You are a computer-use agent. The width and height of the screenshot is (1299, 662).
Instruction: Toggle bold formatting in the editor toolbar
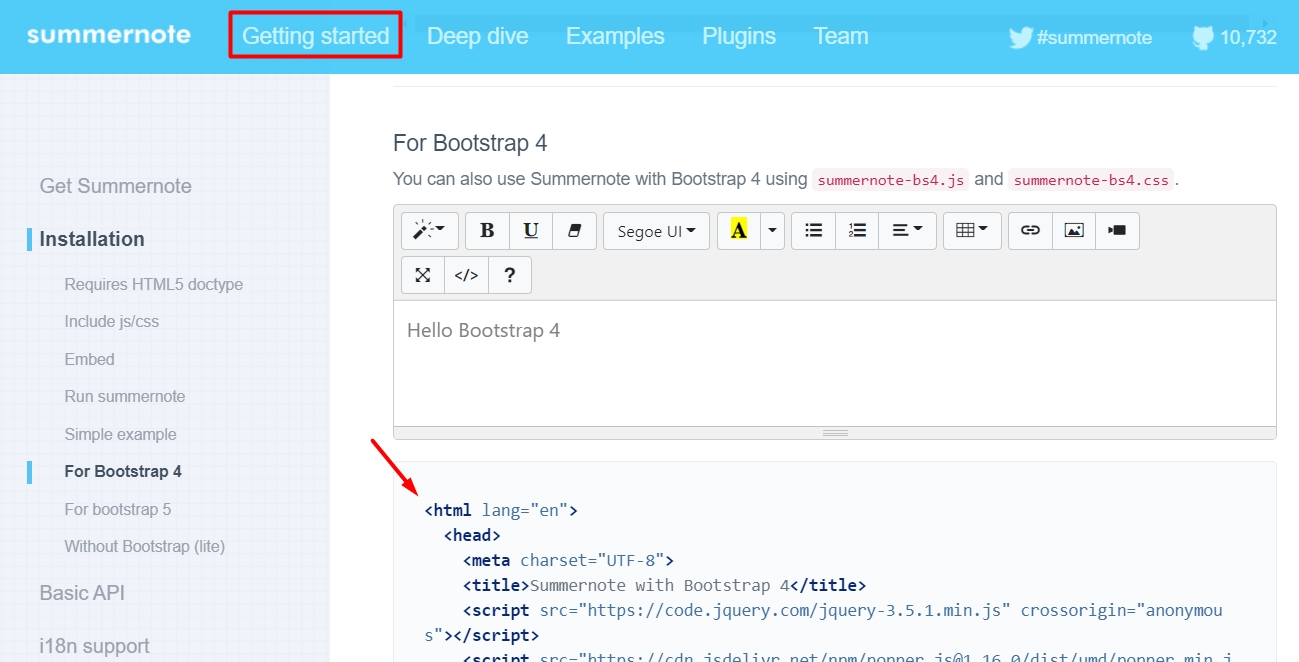pos(488,231)
